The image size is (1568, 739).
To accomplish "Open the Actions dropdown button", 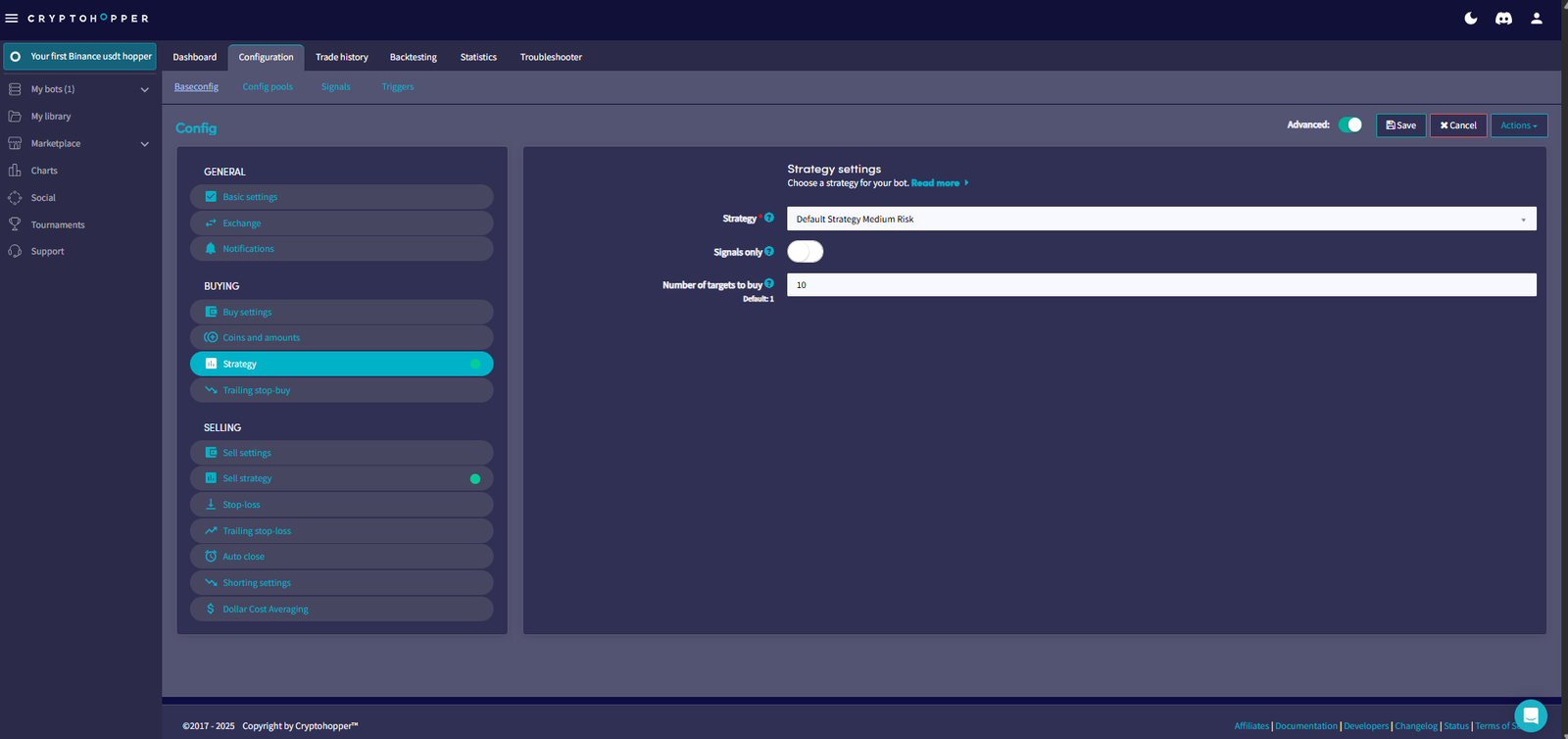I will pos(1519,125).
